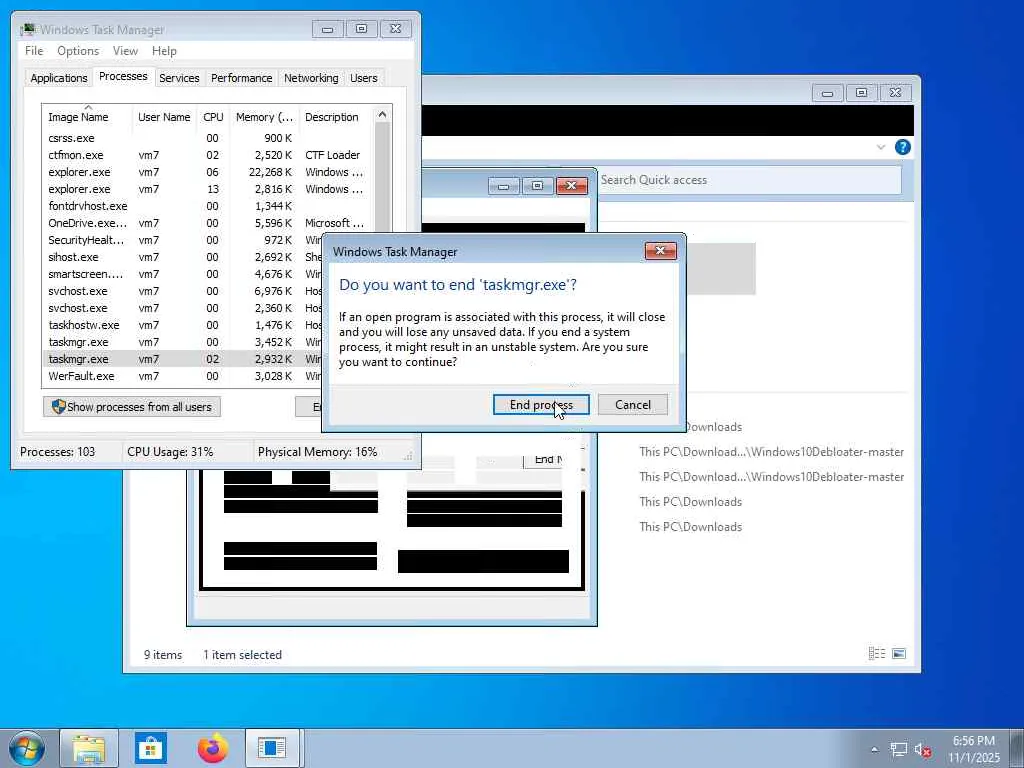Select the Processes tab
This screenshot has height=768, width=1024.
coord(123,76)
